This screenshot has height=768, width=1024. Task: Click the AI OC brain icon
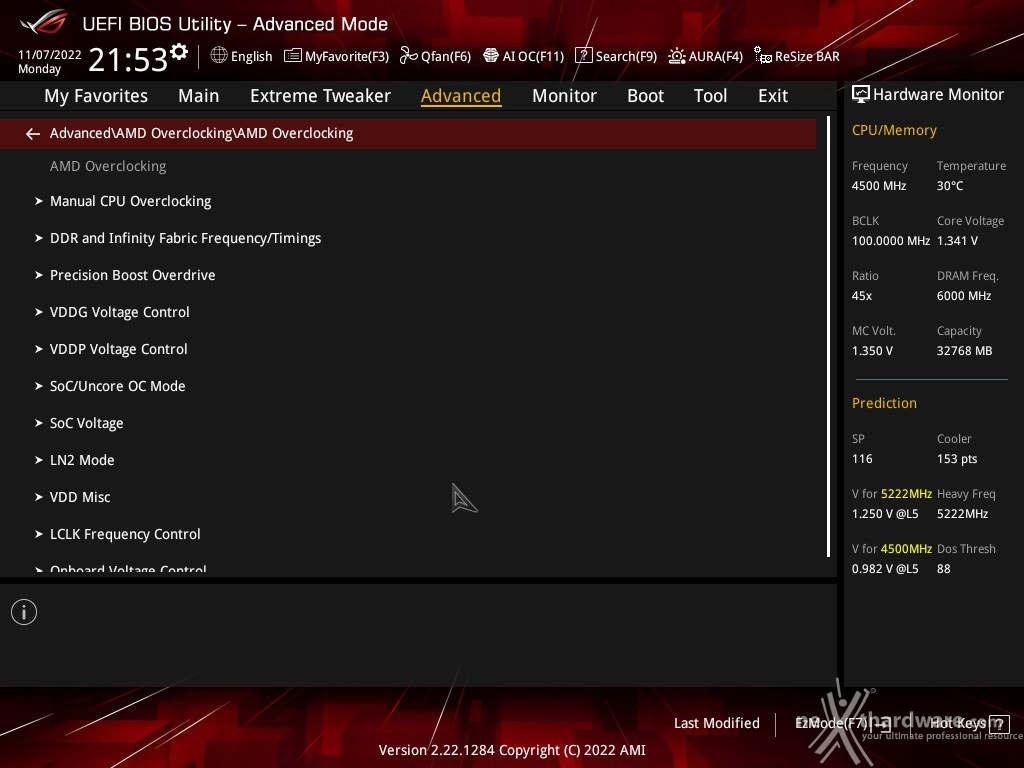490,56
